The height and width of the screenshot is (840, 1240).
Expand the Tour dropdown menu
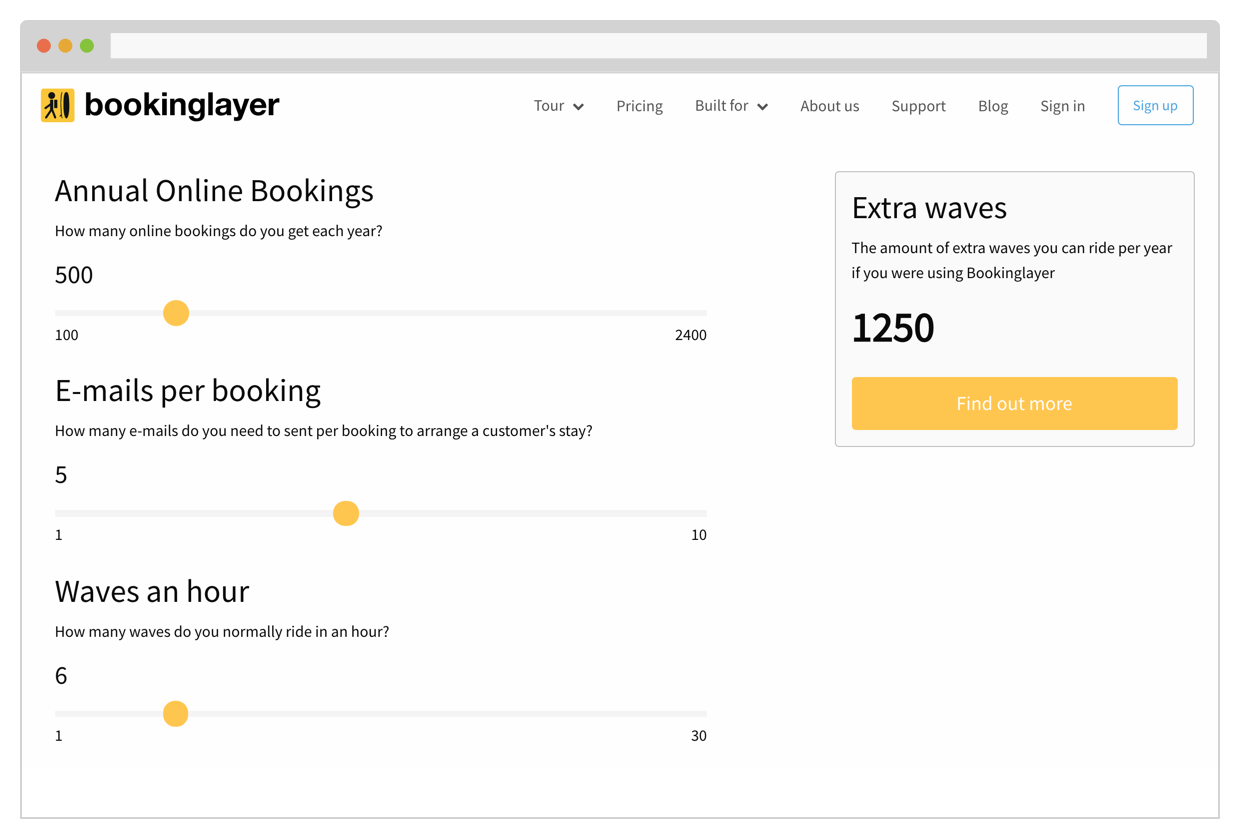558,106
